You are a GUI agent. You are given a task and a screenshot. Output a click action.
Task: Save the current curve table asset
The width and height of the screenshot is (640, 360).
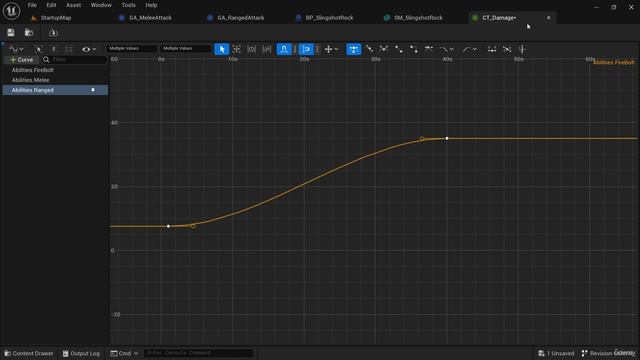(x=11, y=33)
